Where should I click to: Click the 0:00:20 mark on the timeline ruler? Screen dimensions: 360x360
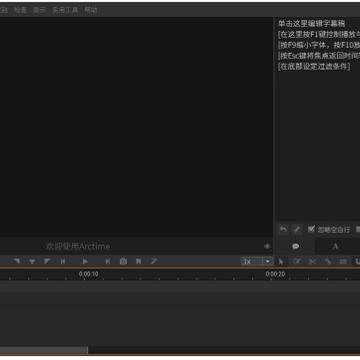click(x=275, y=274)
